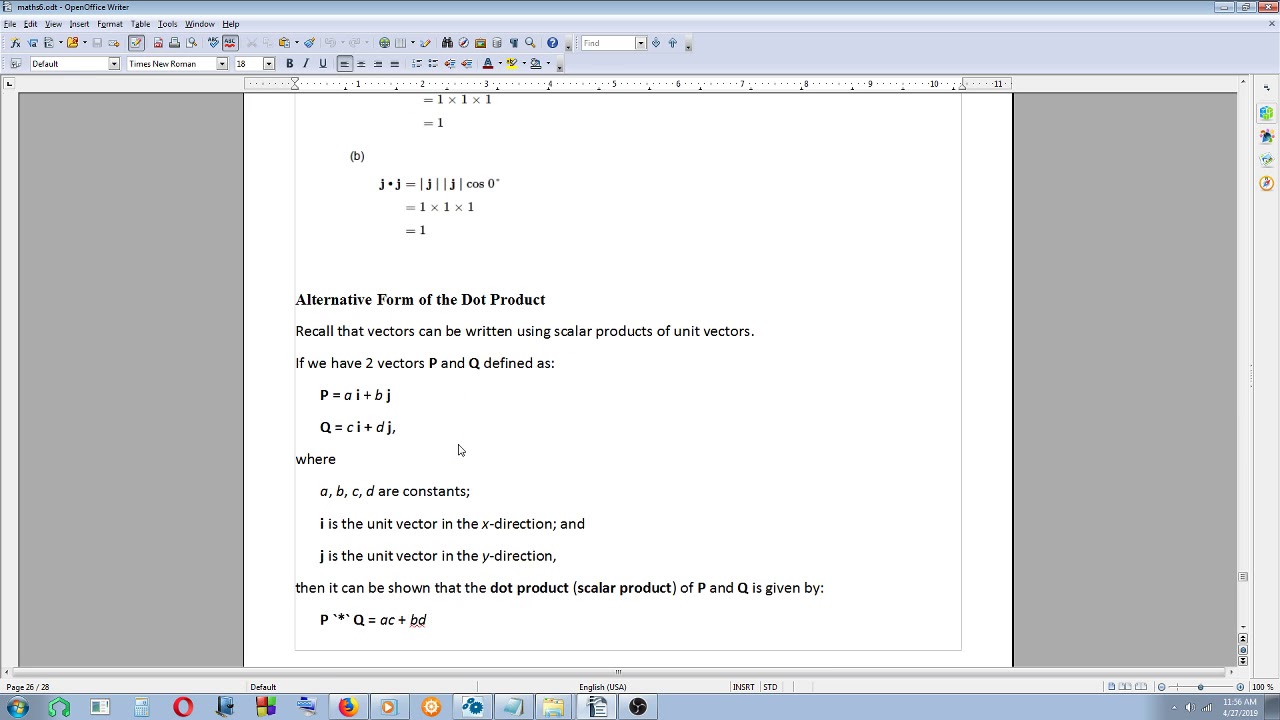Click Export Directly as PDF icon
Viewport: 1280px width, 720px height.
(x=158, y=43)
